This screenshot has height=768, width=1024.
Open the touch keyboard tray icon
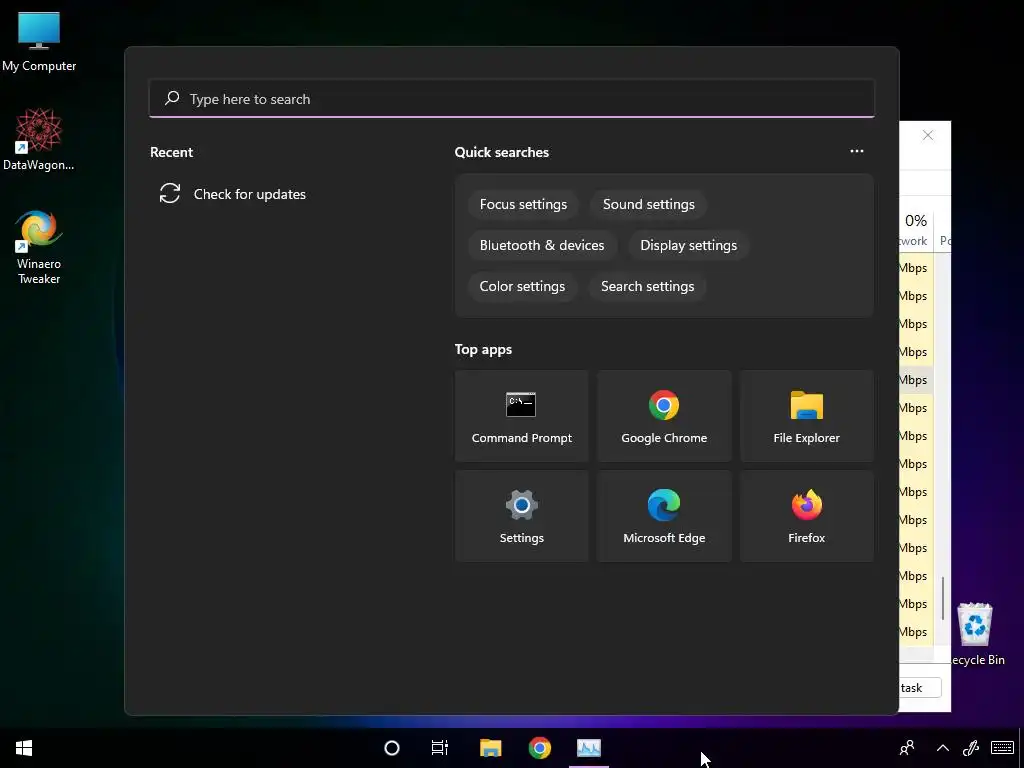click(1002, 748)
